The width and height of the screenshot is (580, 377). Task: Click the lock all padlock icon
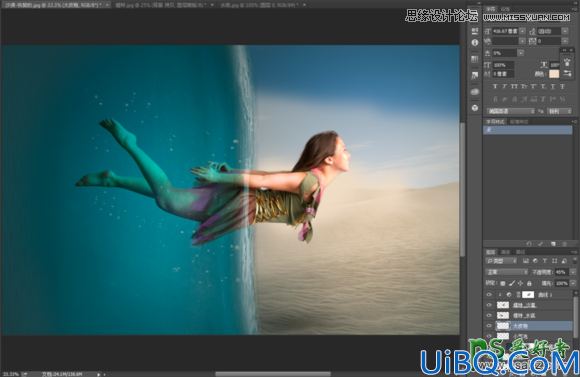click(529, 283)
